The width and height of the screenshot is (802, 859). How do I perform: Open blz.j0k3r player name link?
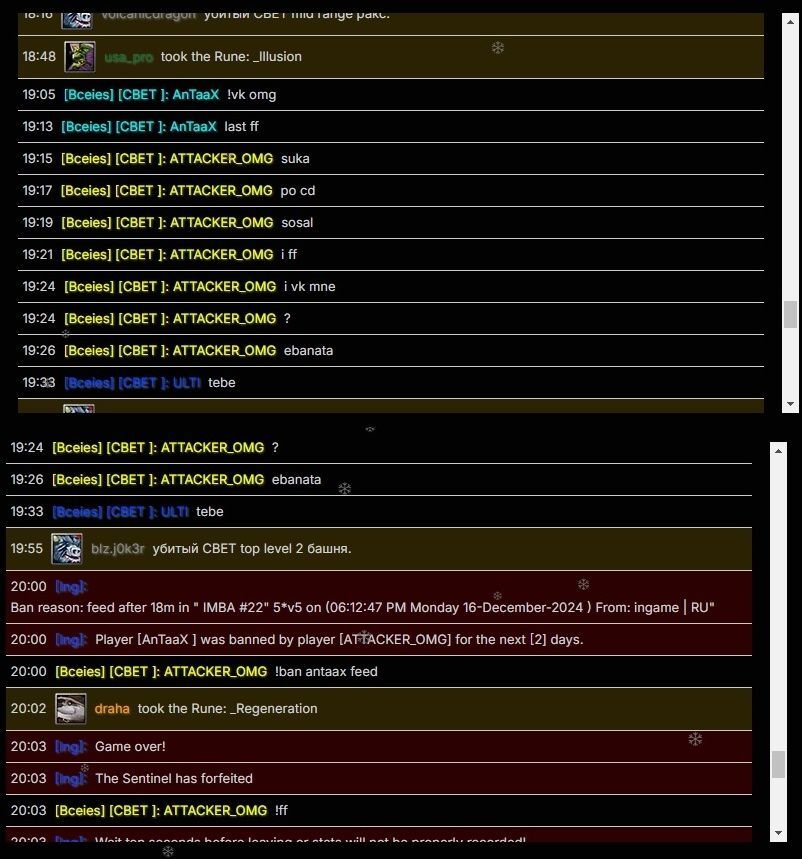118,549
